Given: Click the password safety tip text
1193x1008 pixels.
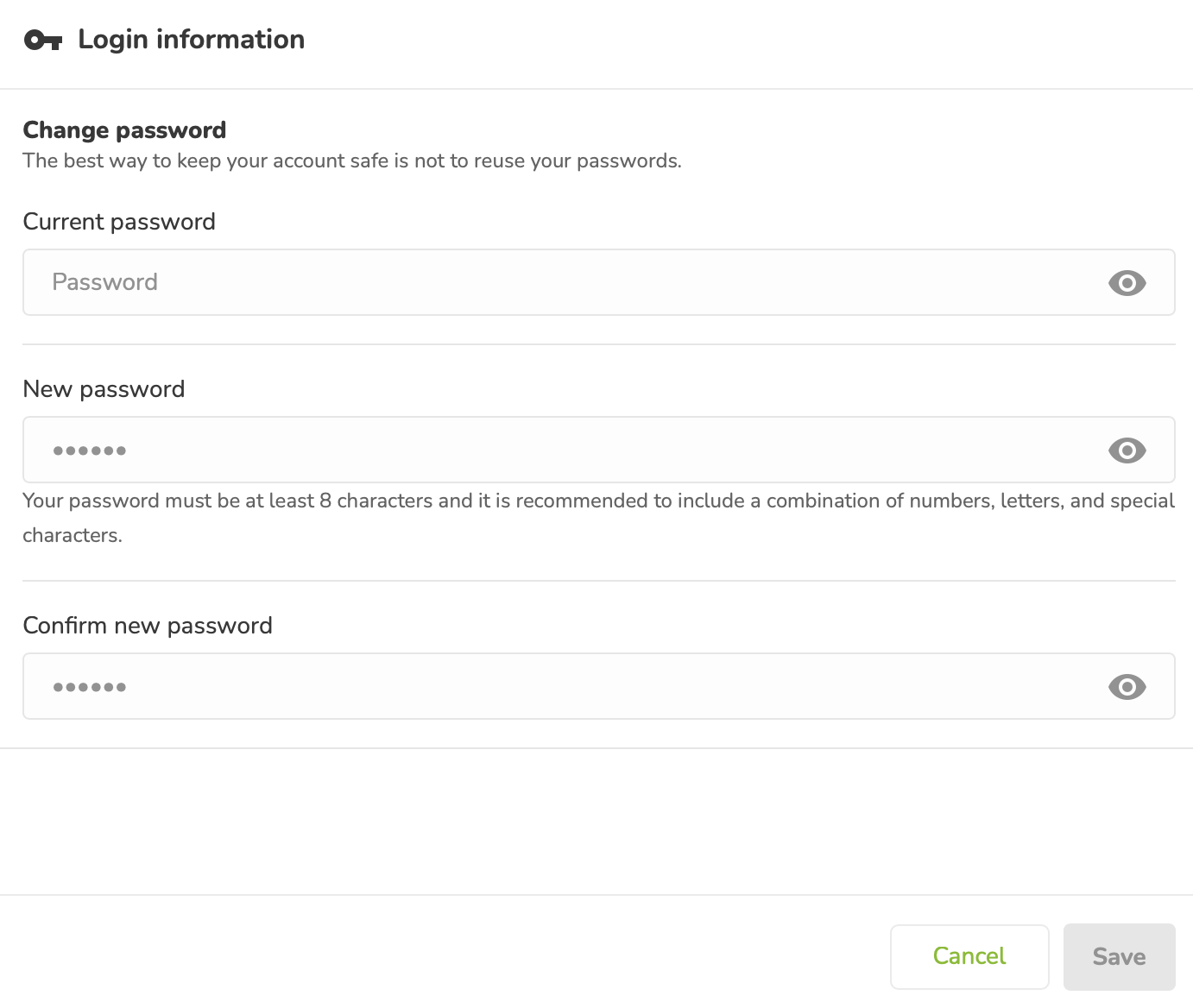Looking at the screenshot, I should (x=352, y=161).
